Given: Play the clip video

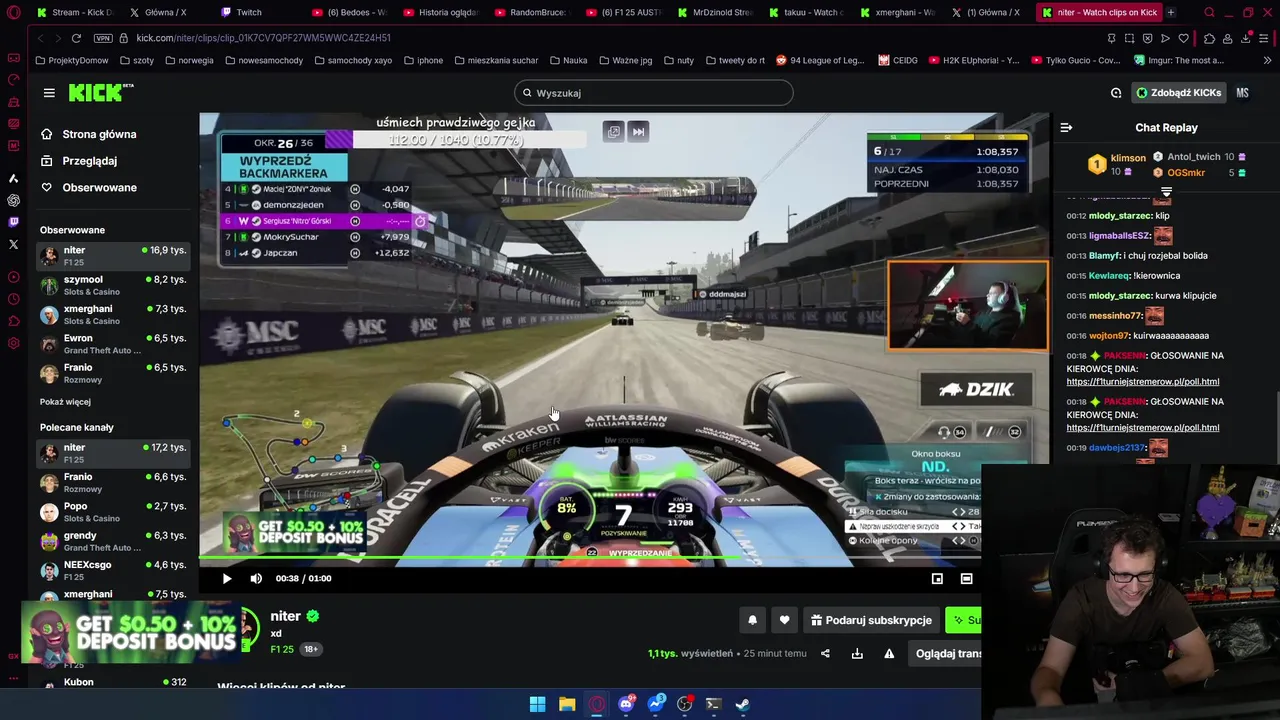Looking at the screenshot, I should tap(226, 578).
